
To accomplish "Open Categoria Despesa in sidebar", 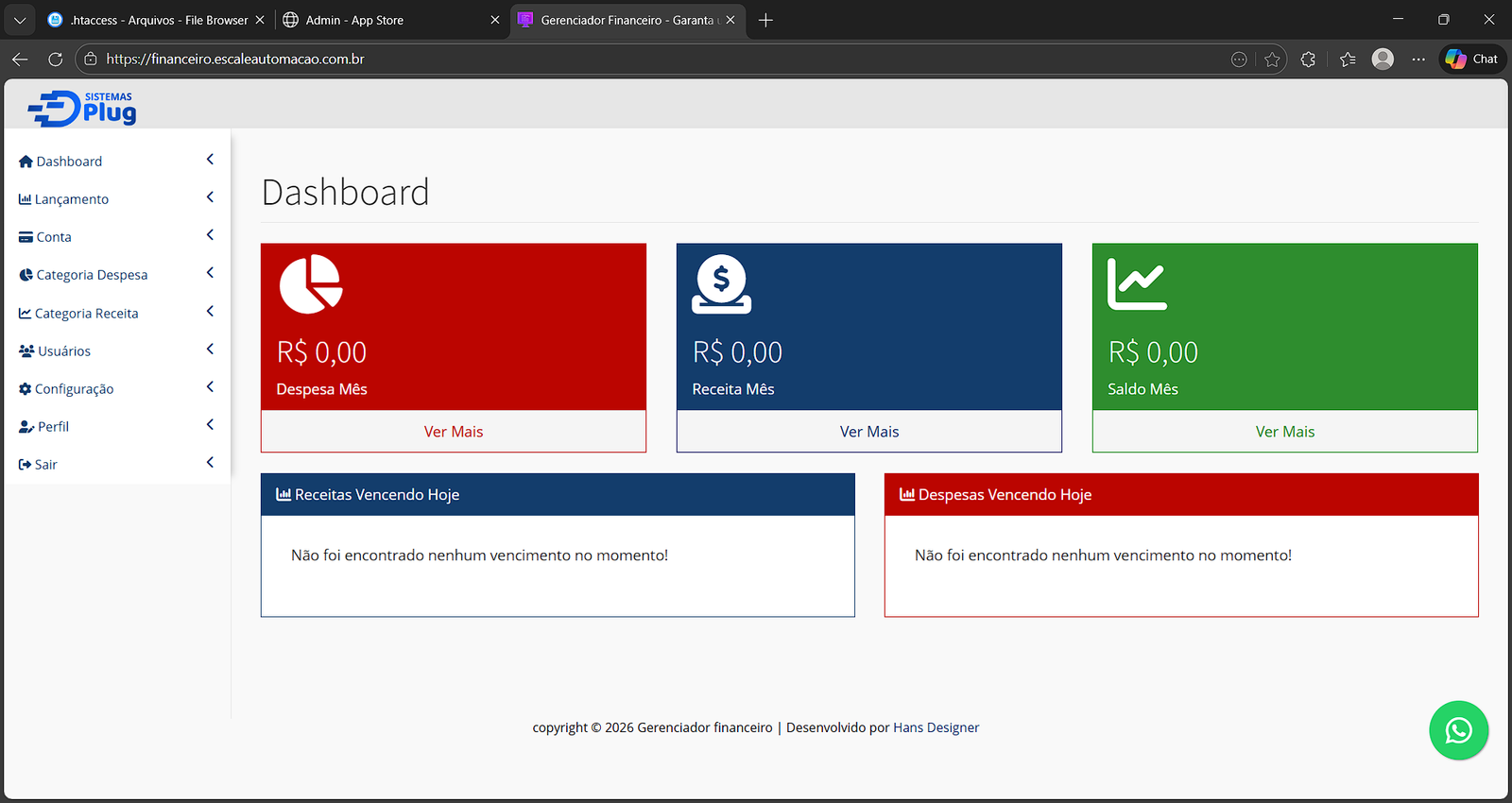I will [91, 275].
